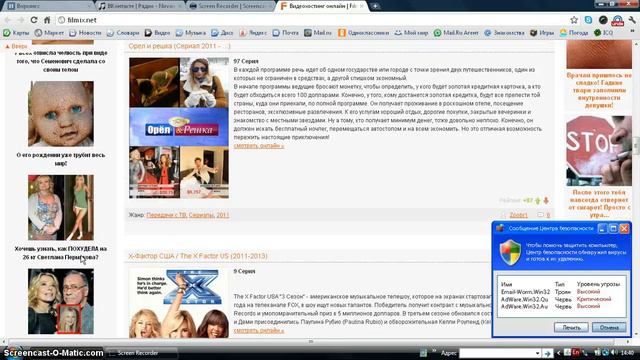Open the Маркет bookmark
The width and height of the screenshot is (640, 360).
[x=49, y=33]
